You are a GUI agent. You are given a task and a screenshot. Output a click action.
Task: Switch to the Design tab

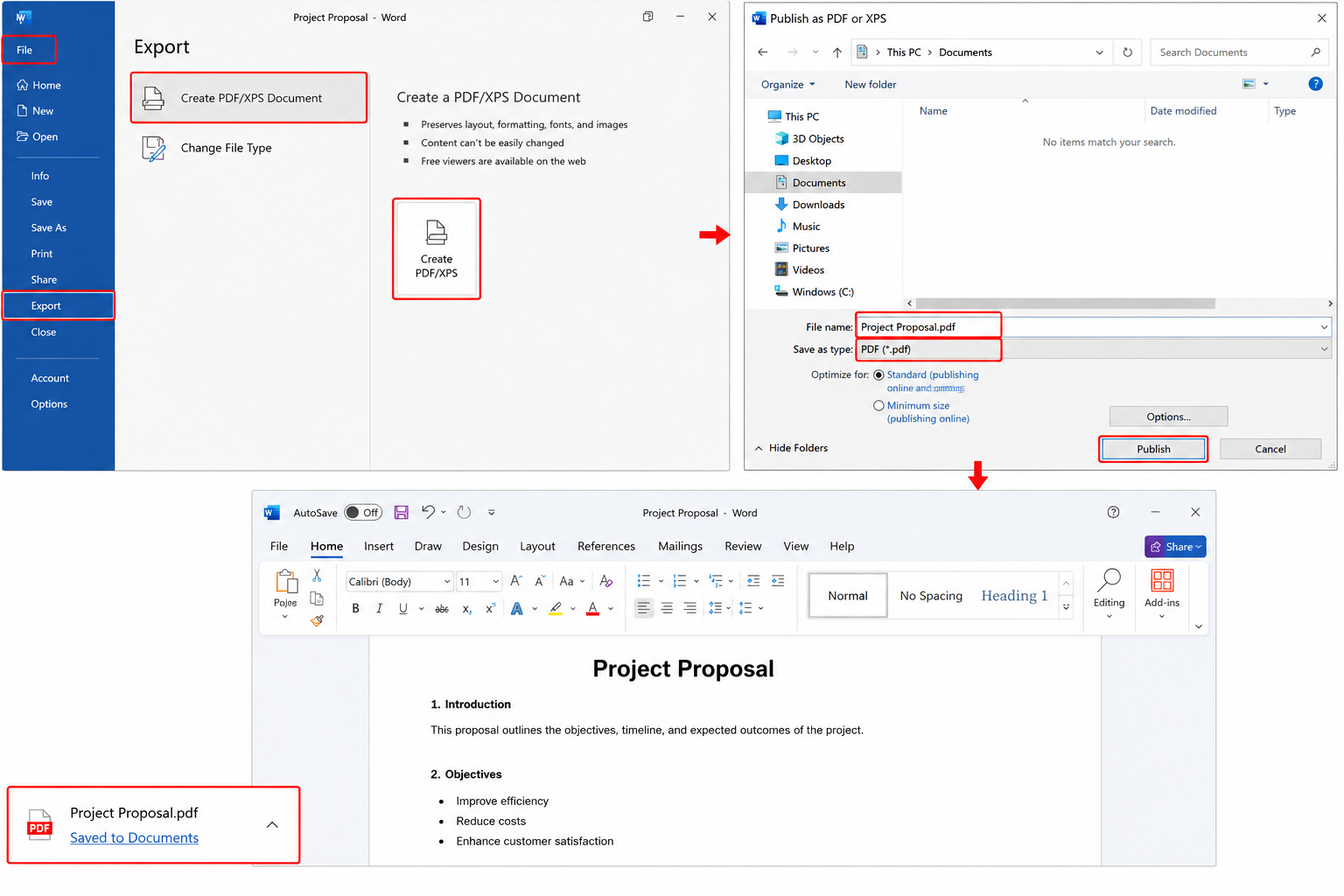[480, 546]
